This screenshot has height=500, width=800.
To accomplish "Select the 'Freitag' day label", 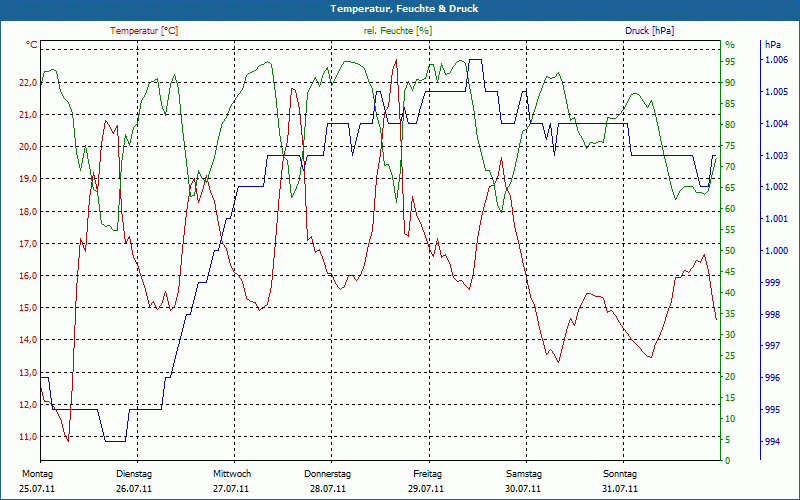I will 428,474.
